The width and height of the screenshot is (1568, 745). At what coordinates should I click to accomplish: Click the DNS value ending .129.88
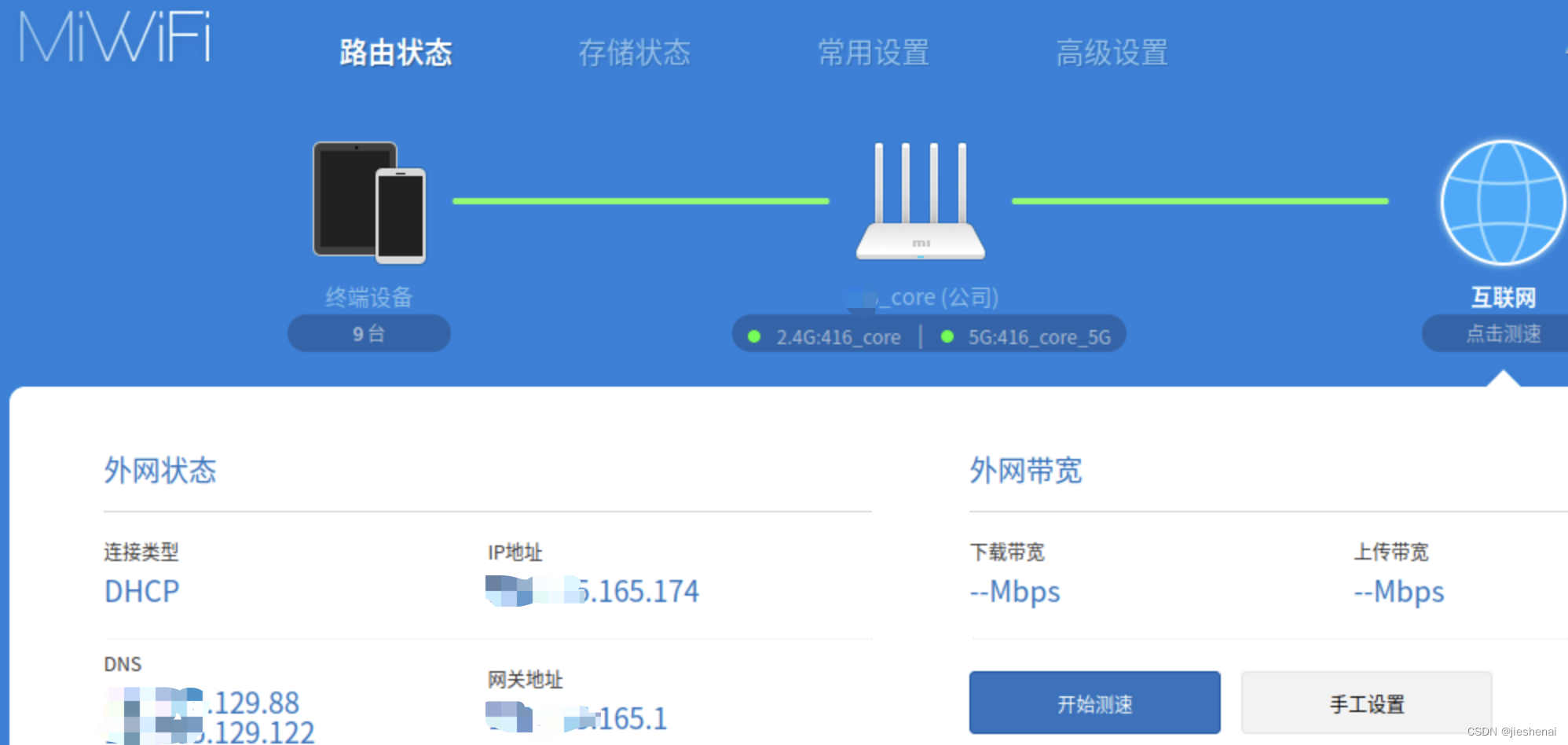(203, 702)
